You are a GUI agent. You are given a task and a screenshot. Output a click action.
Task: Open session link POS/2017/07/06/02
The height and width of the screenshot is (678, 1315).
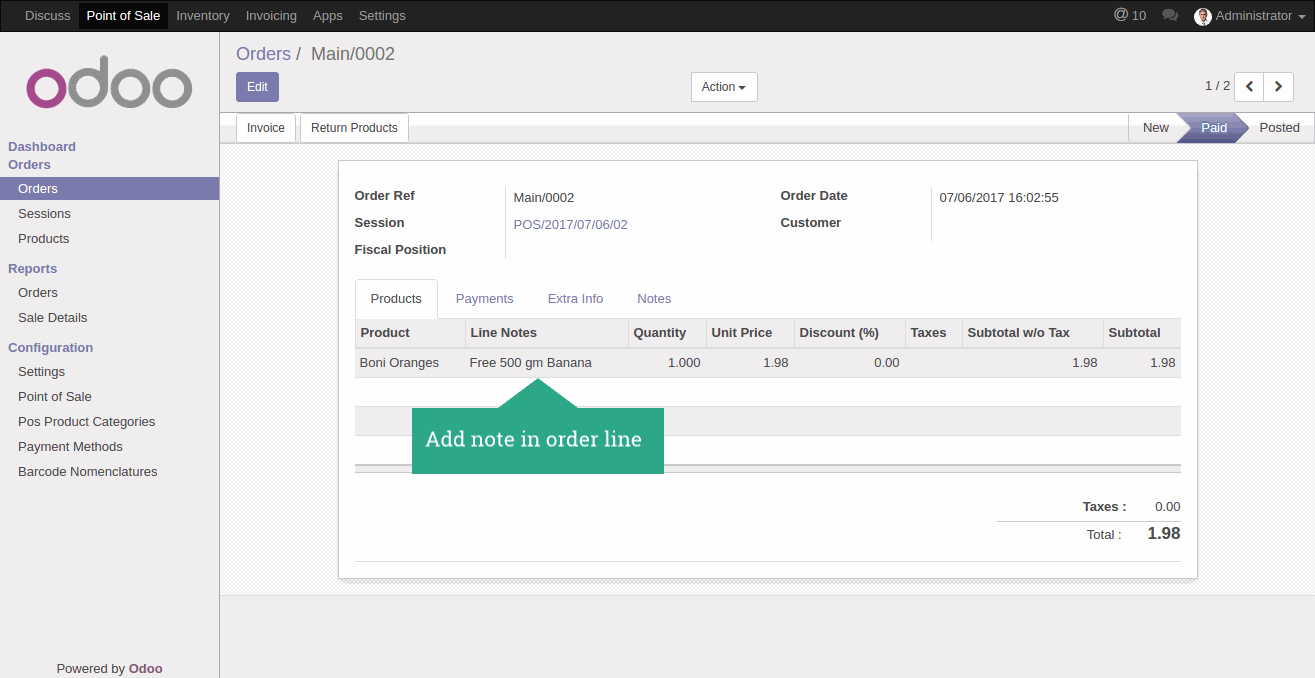(x=571, y=225)
